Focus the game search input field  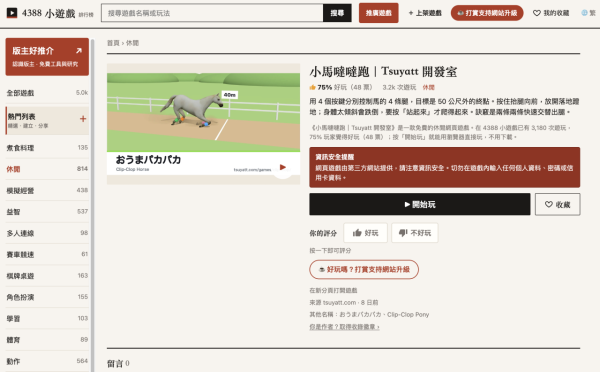212,13
